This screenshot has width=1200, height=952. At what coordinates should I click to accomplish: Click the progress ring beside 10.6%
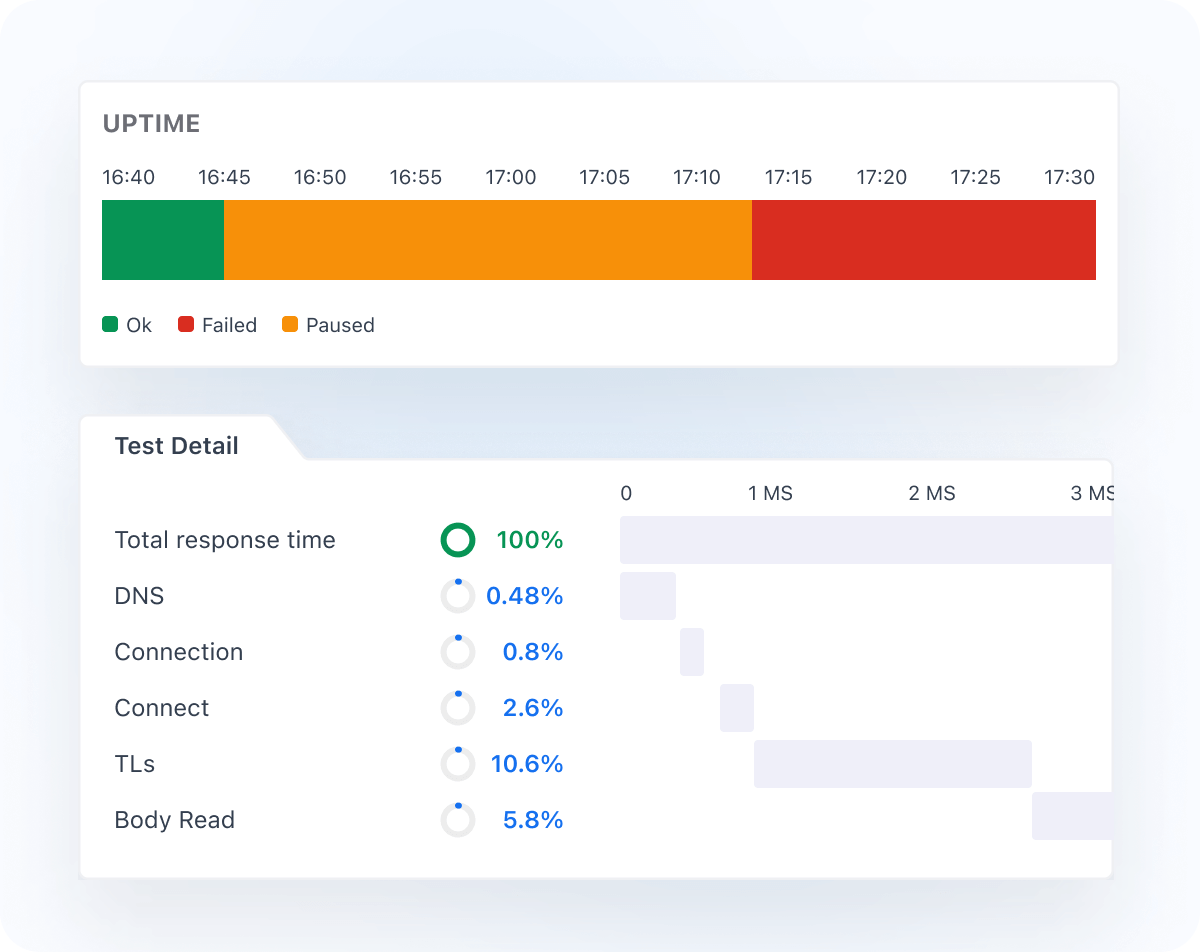coord(458,764)
